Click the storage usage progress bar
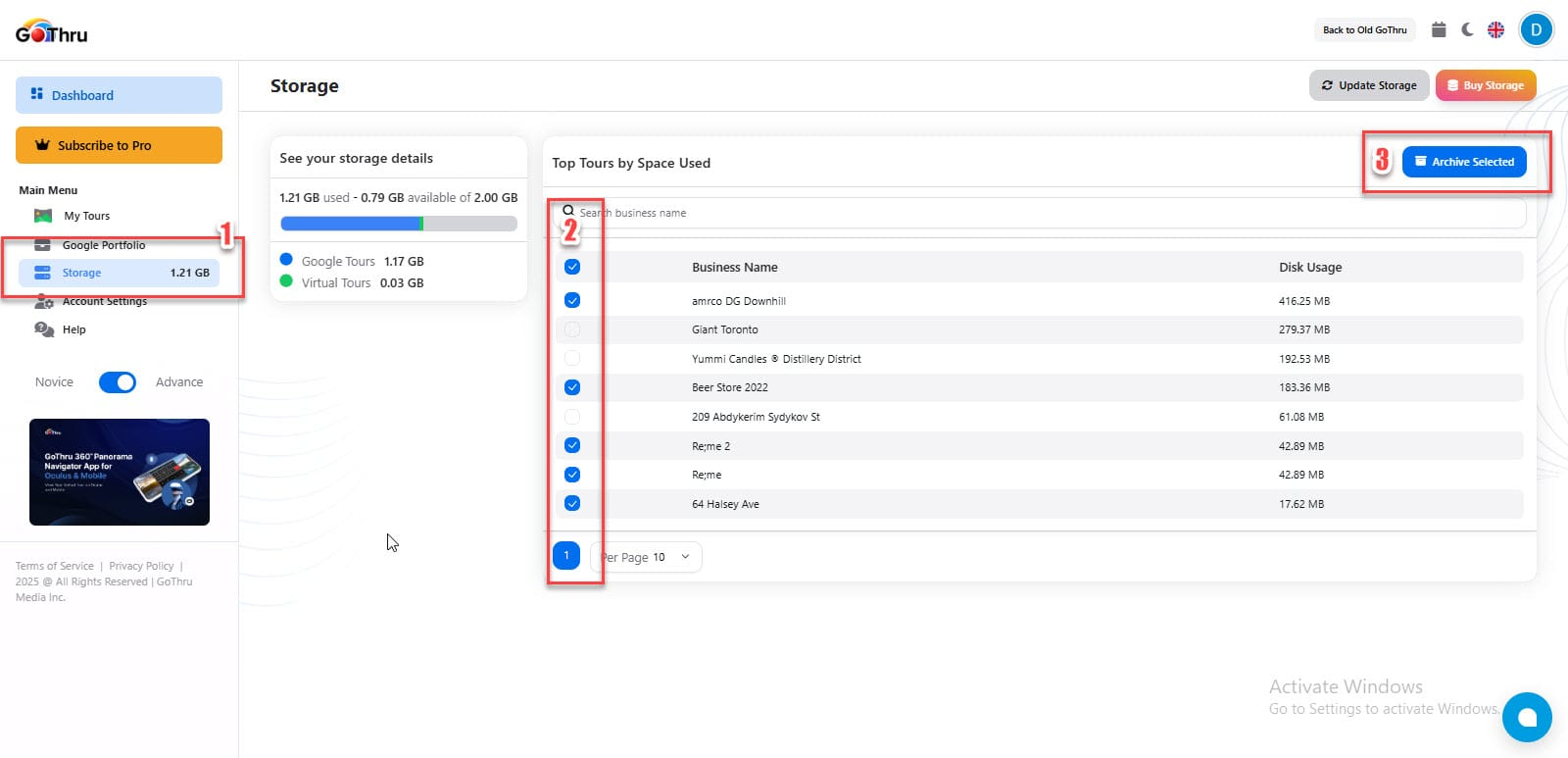The height and width of the screenshot is (758, 1568). 399,224
